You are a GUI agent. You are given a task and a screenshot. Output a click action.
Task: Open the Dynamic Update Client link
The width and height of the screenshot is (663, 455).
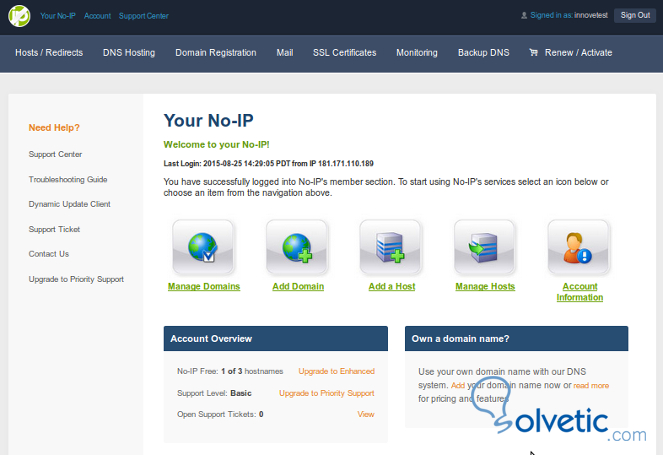[70, 204]
